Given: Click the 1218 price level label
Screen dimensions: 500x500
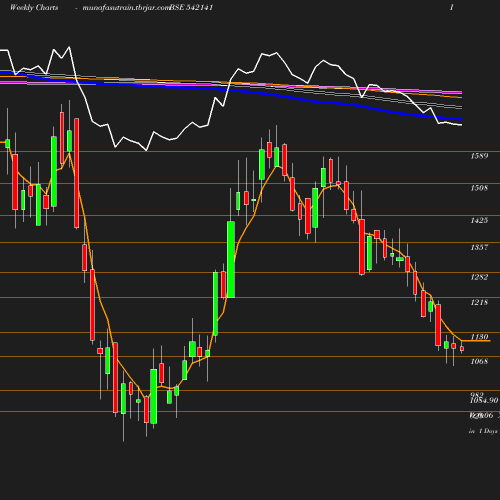Looking at the screenshot, I should coord(479,302).
